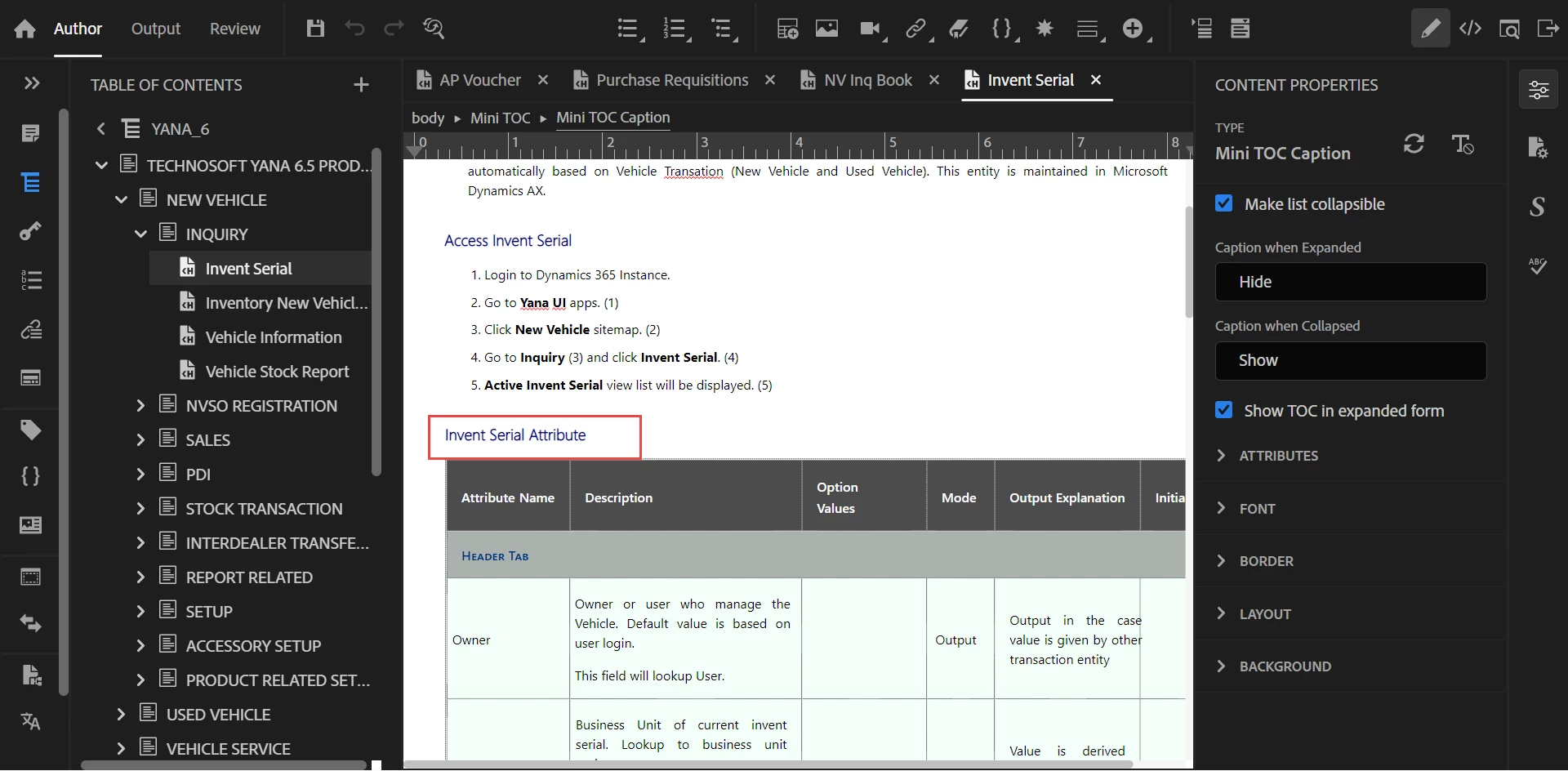
Task: Switch to source code view
Action: coord(1470,29)
